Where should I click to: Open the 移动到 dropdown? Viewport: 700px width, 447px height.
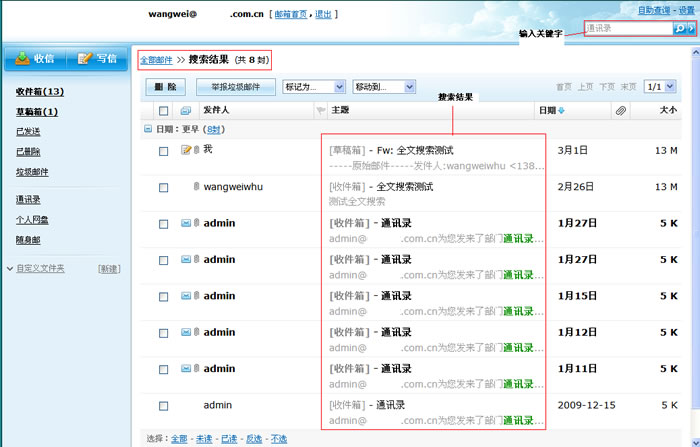383,87
